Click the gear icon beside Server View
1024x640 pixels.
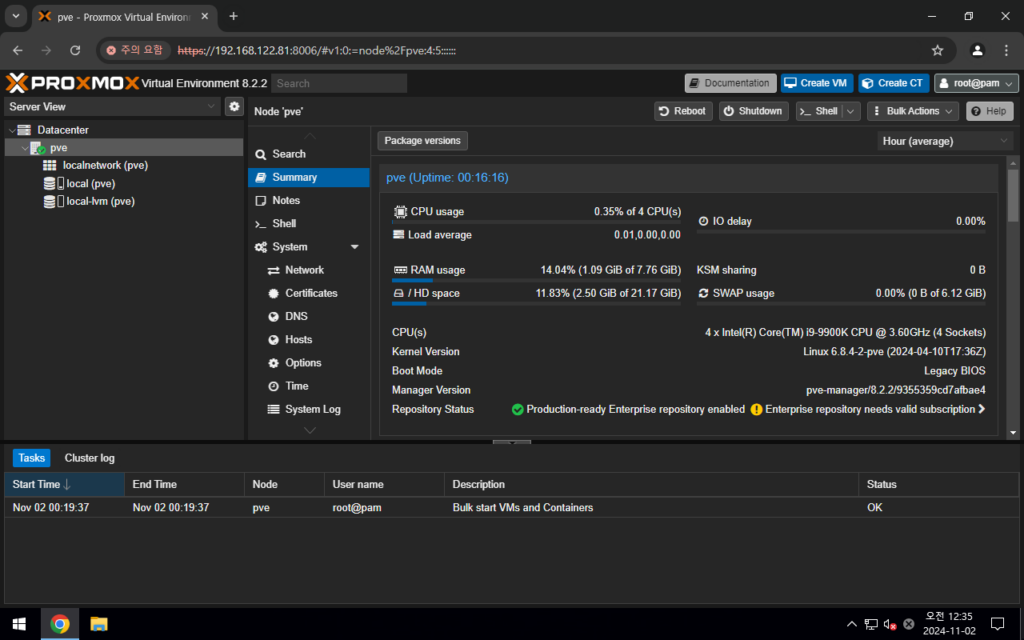pos(234,106)
